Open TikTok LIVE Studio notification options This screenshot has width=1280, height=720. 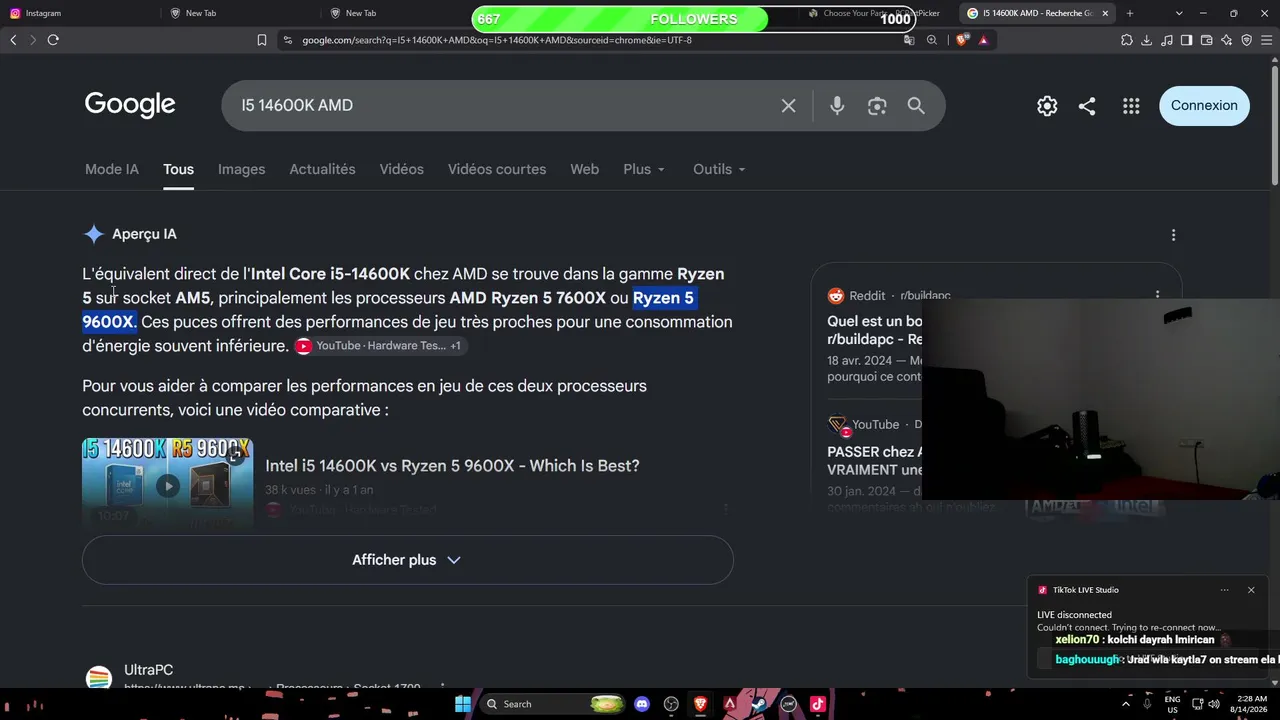click(x=1224, y=590)
